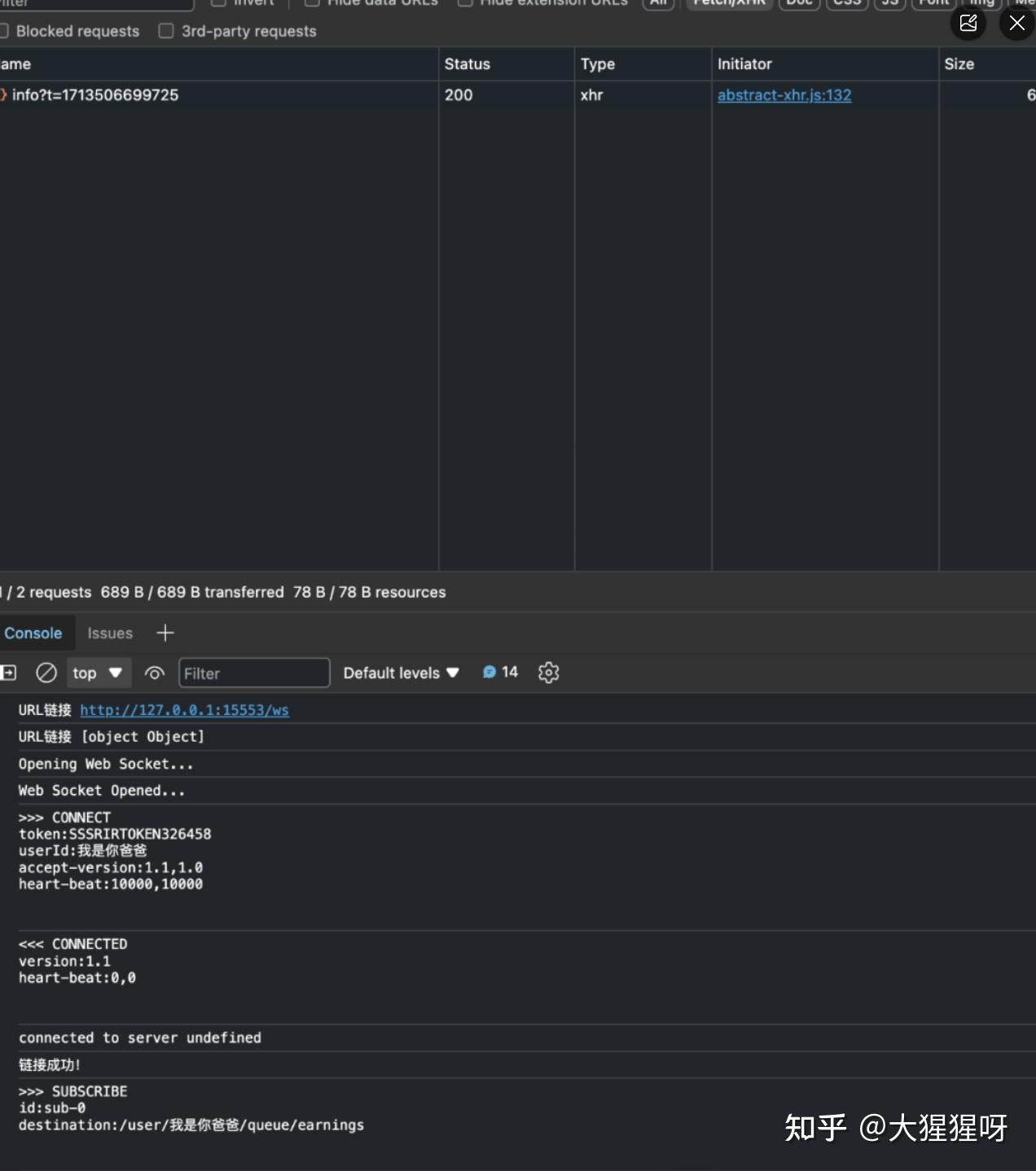Open the http://127.0.0.1:15553/ws URL link

184,710
